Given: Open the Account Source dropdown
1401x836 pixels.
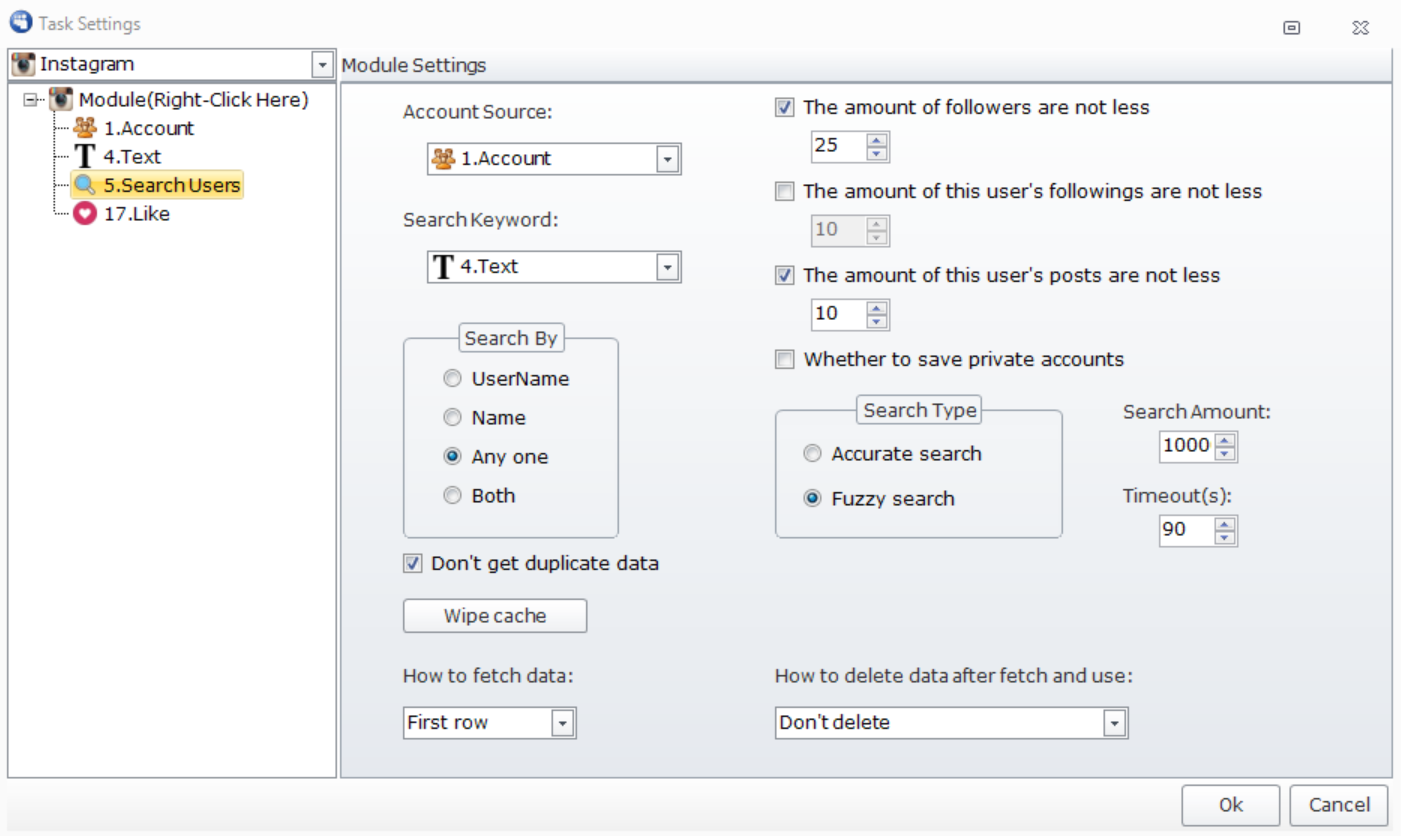Looking at the screenshot, I should click(x=668, y=159).
